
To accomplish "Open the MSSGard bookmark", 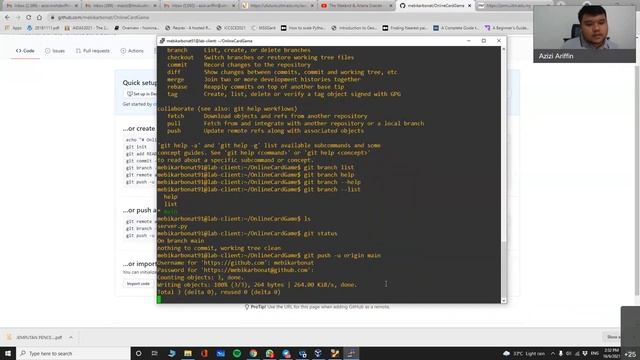I will tap(263, 28).
